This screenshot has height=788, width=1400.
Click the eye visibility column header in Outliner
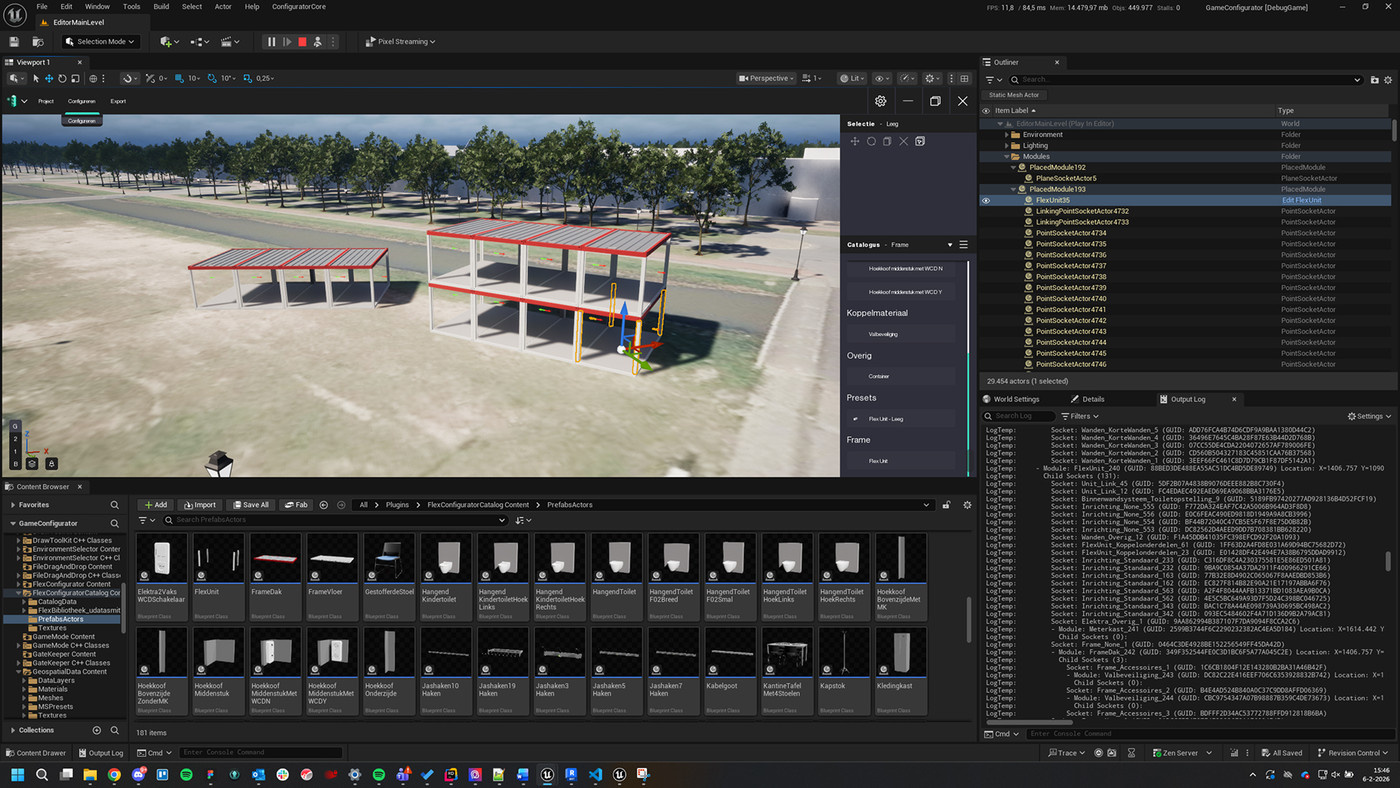click(986, 111)
